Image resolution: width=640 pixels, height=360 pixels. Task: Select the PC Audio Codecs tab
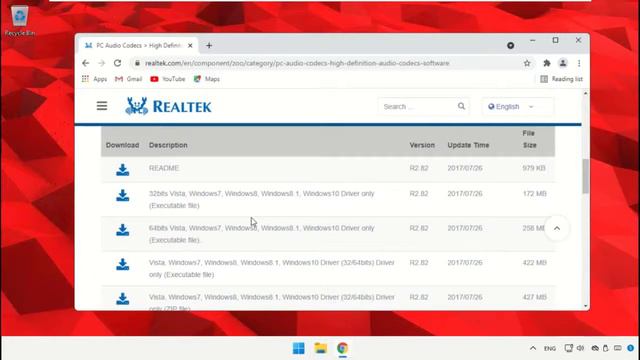[x=138, y=45]
